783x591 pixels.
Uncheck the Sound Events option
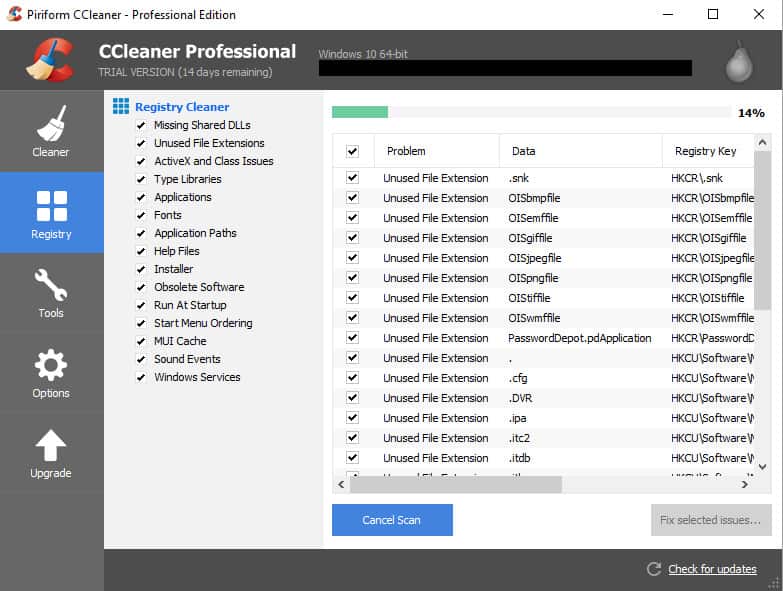click(x=141, y=359)
